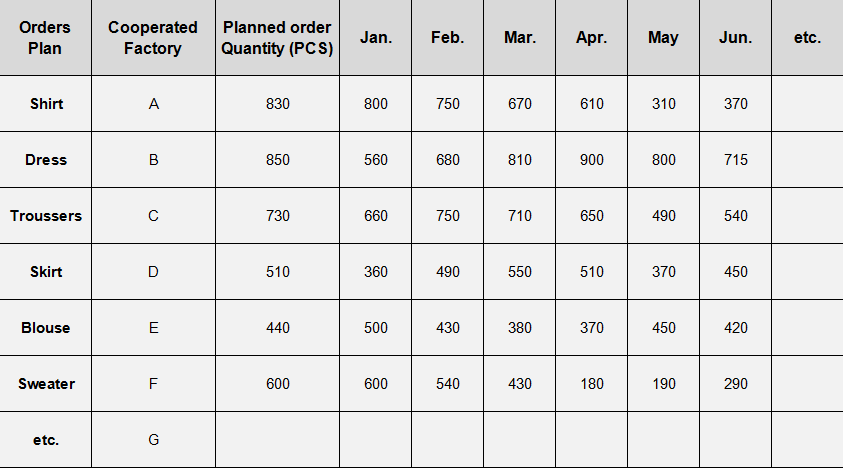Click the Shirt May value 310
The image size is (843, 468).
[663, 104]
